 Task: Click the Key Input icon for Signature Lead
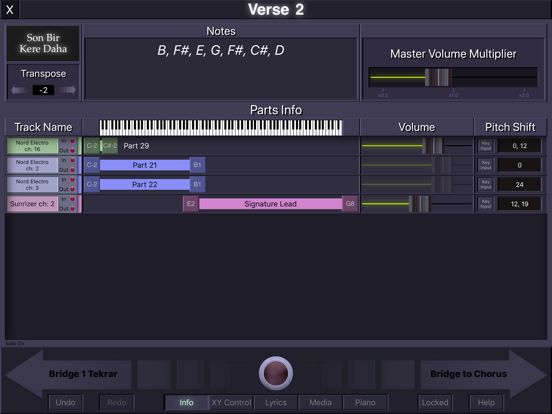(486, 204)
